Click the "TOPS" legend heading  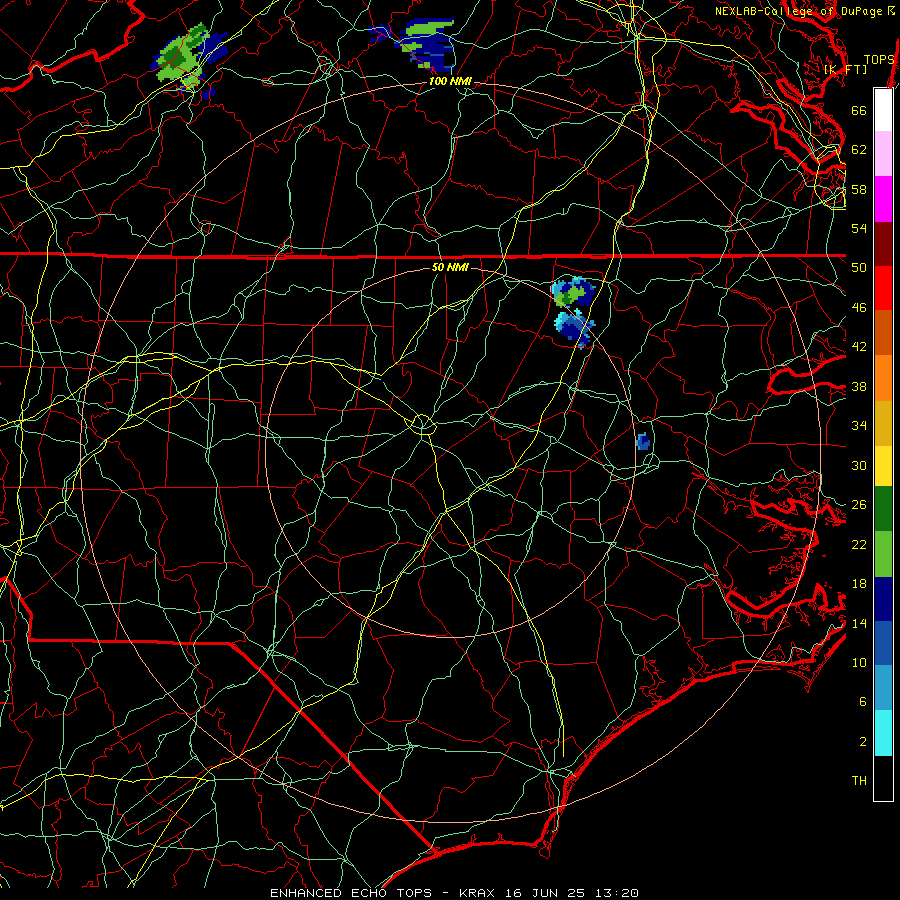tap(879, 59)
